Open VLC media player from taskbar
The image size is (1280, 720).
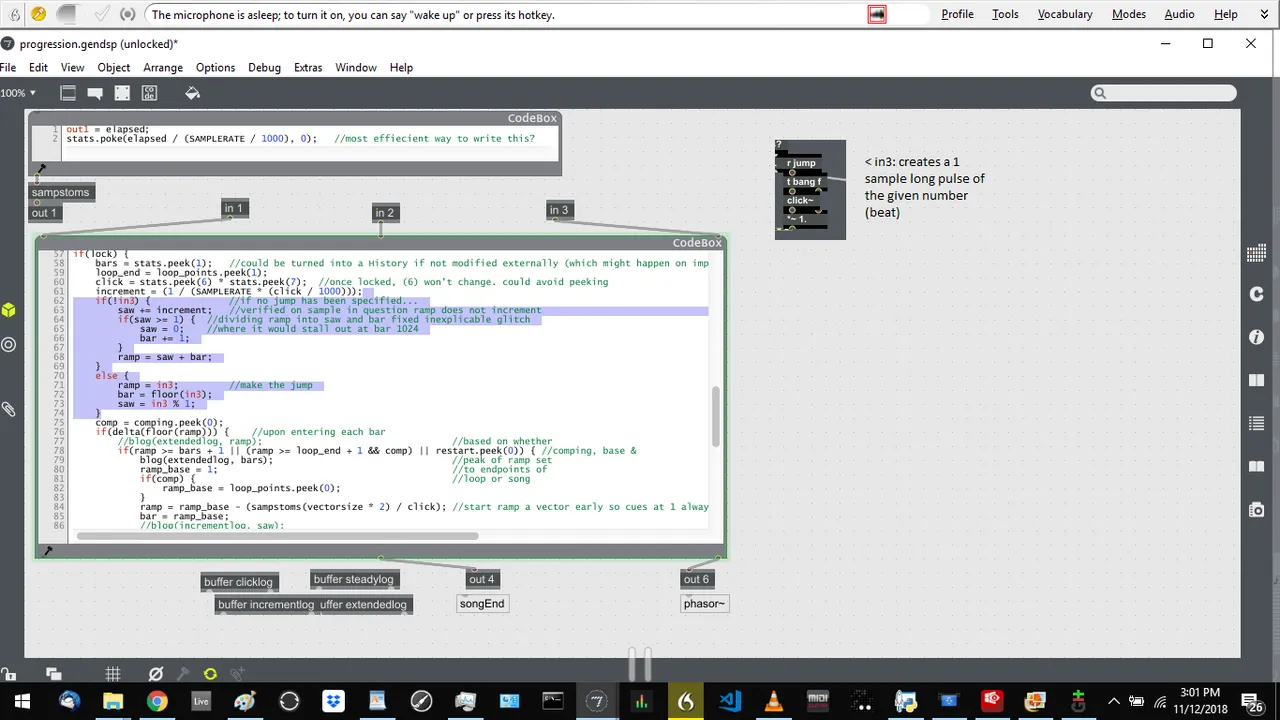click(x=773, y=701)
